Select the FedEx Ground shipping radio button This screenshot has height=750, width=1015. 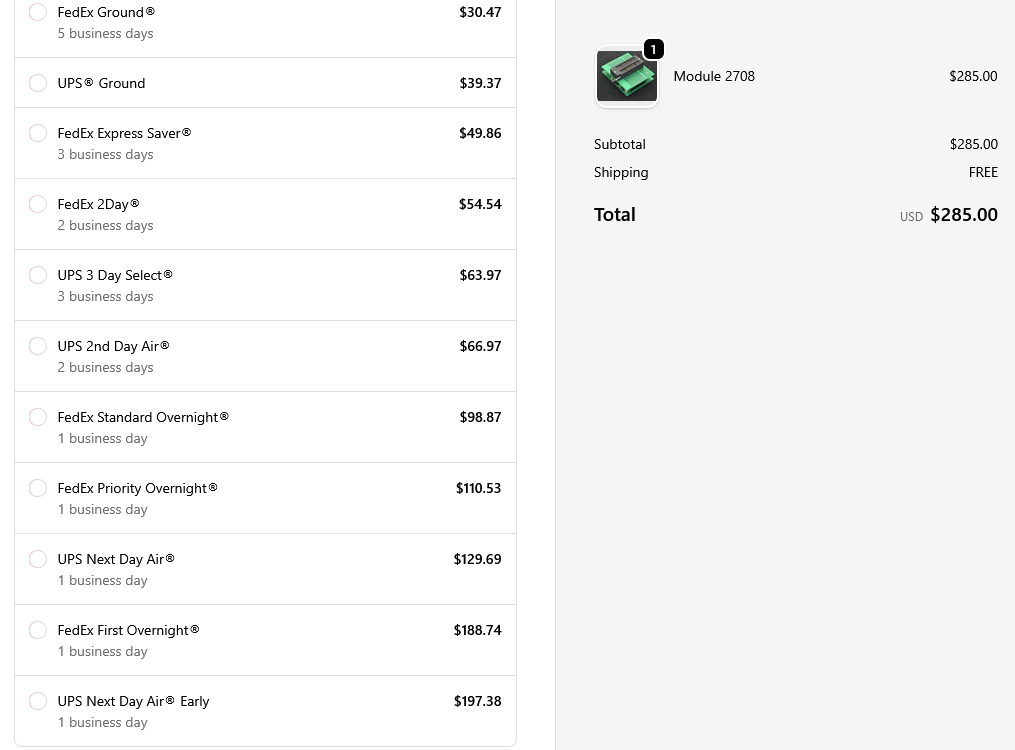(x=38, y=12)
